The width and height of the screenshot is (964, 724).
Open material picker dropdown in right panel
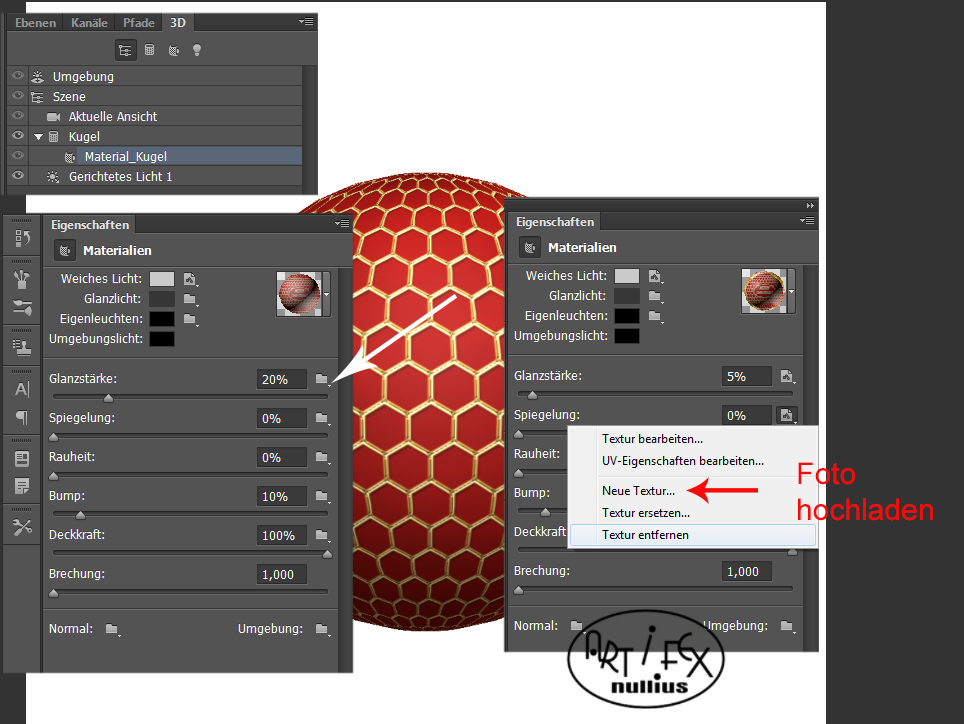(x=791, y=291)
